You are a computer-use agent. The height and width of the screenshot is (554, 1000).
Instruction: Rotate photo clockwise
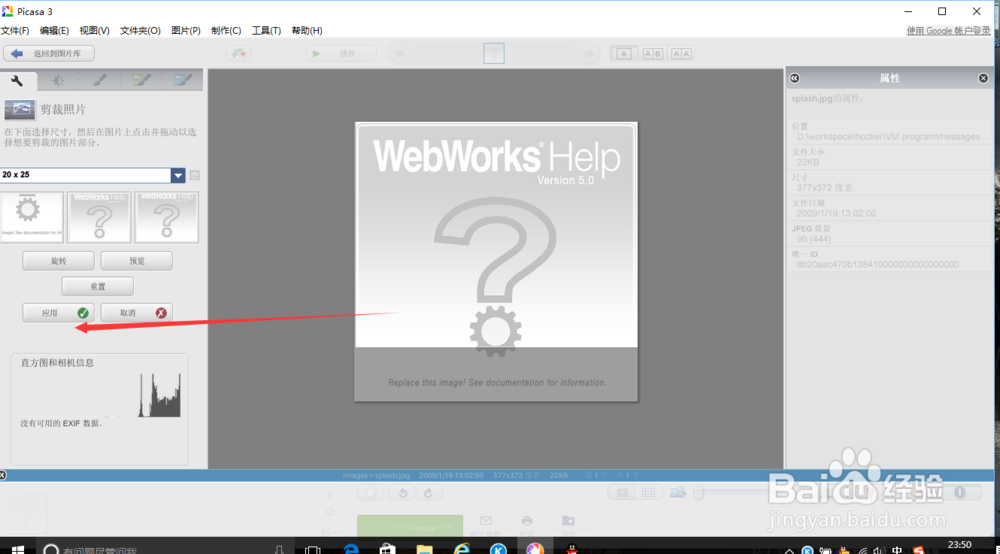tap(429, 493)
